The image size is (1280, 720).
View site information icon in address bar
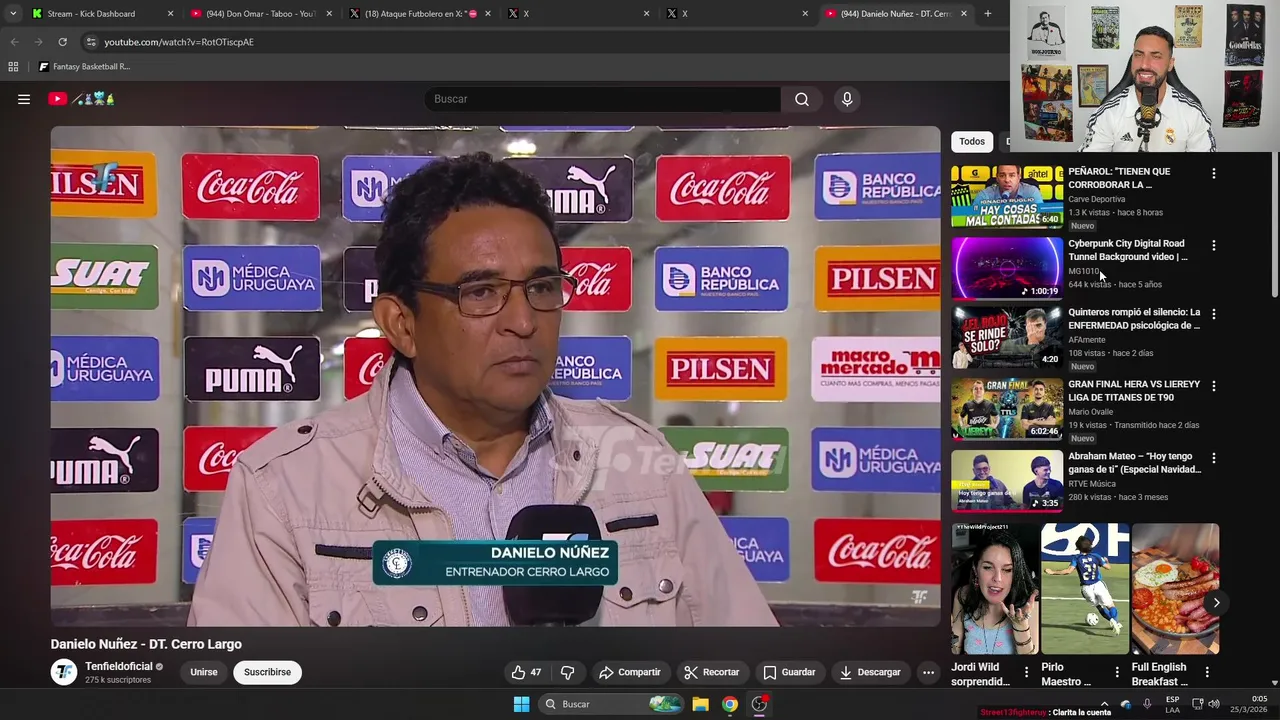pos(91,42)
